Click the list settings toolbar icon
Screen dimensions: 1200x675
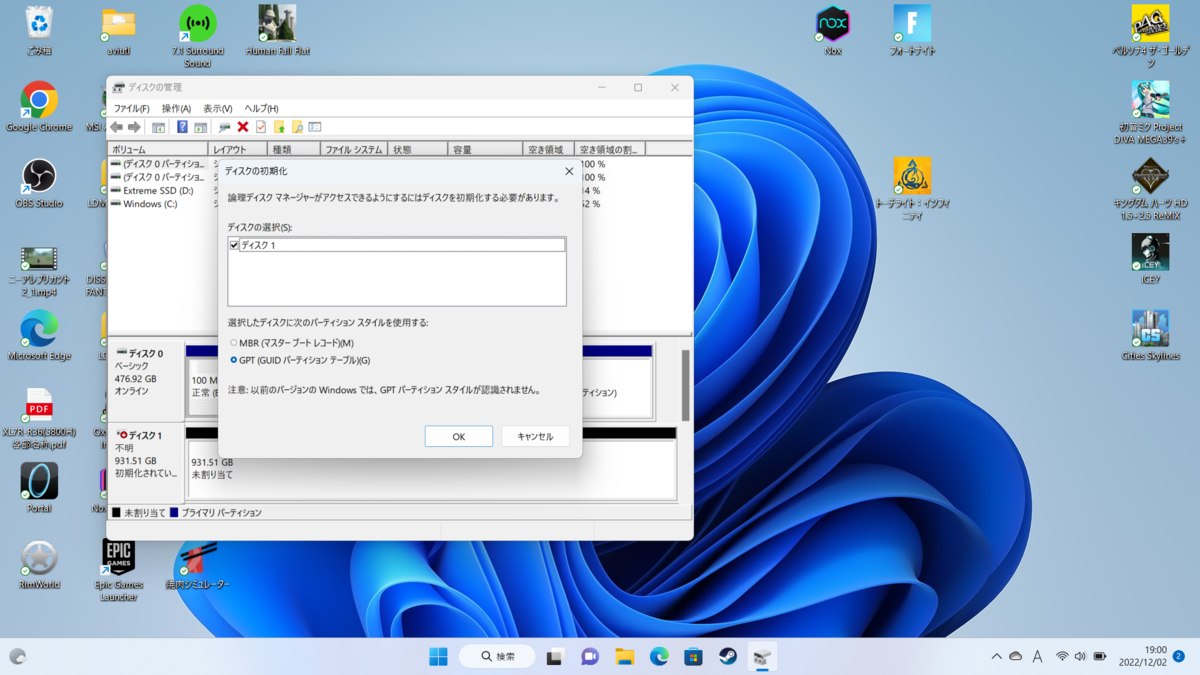tap(315, 127)
